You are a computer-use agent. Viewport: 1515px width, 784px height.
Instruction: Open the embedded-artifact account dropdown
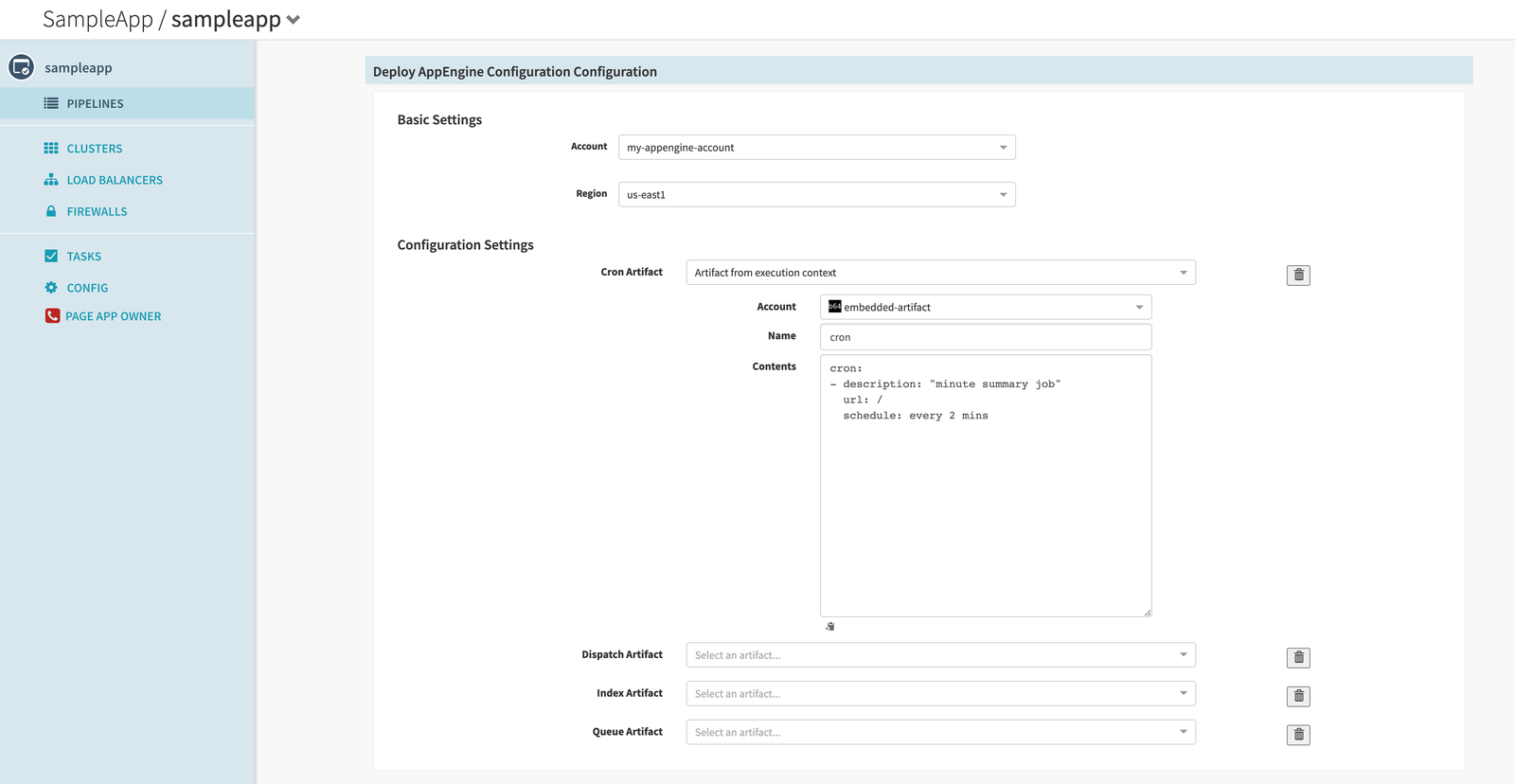[985, 307]
